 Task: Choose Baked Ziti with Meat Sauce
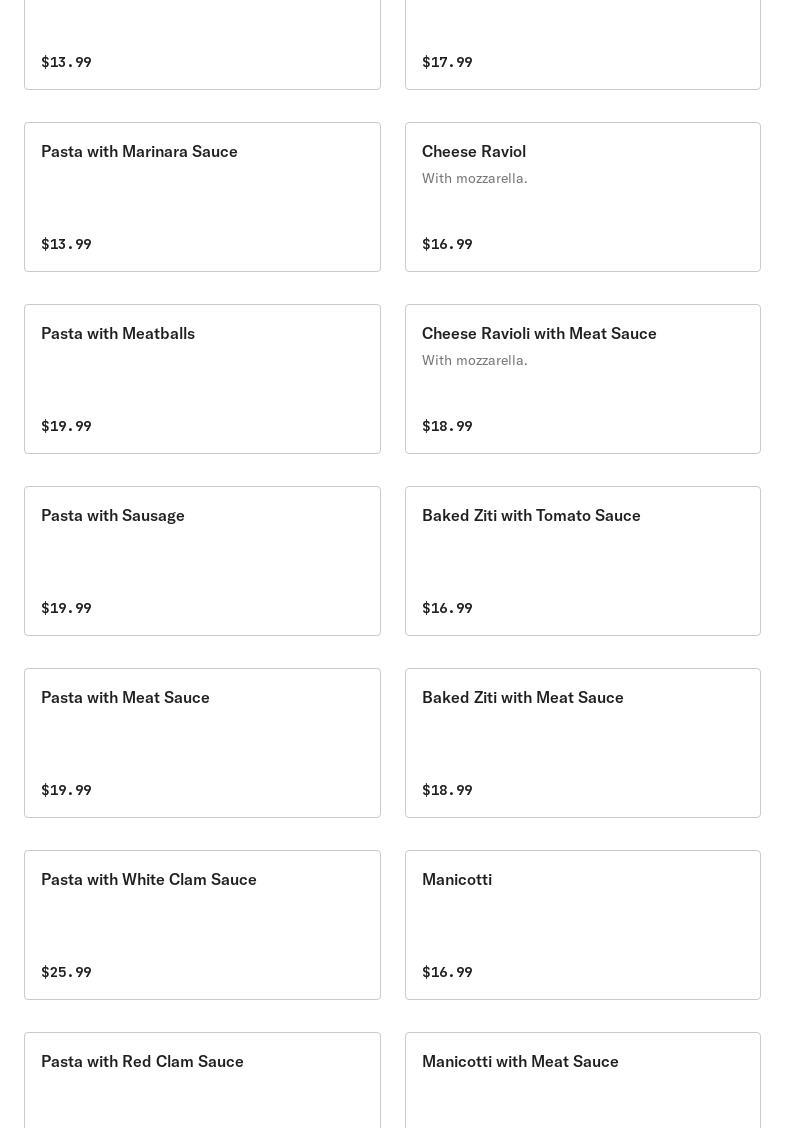click(582, 742)
